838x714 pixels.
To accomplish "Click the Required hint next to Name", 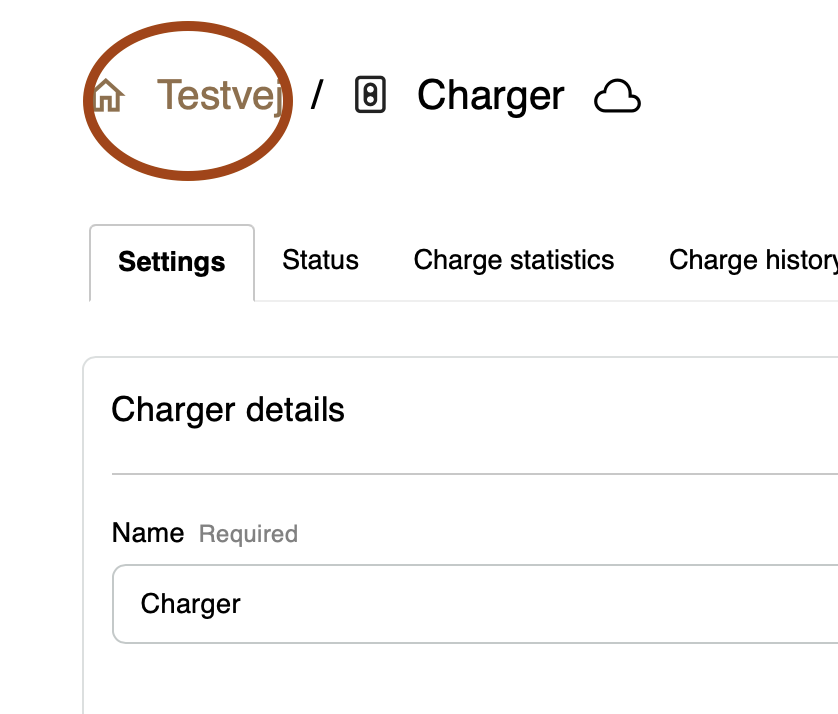I will tap(248, 534).
